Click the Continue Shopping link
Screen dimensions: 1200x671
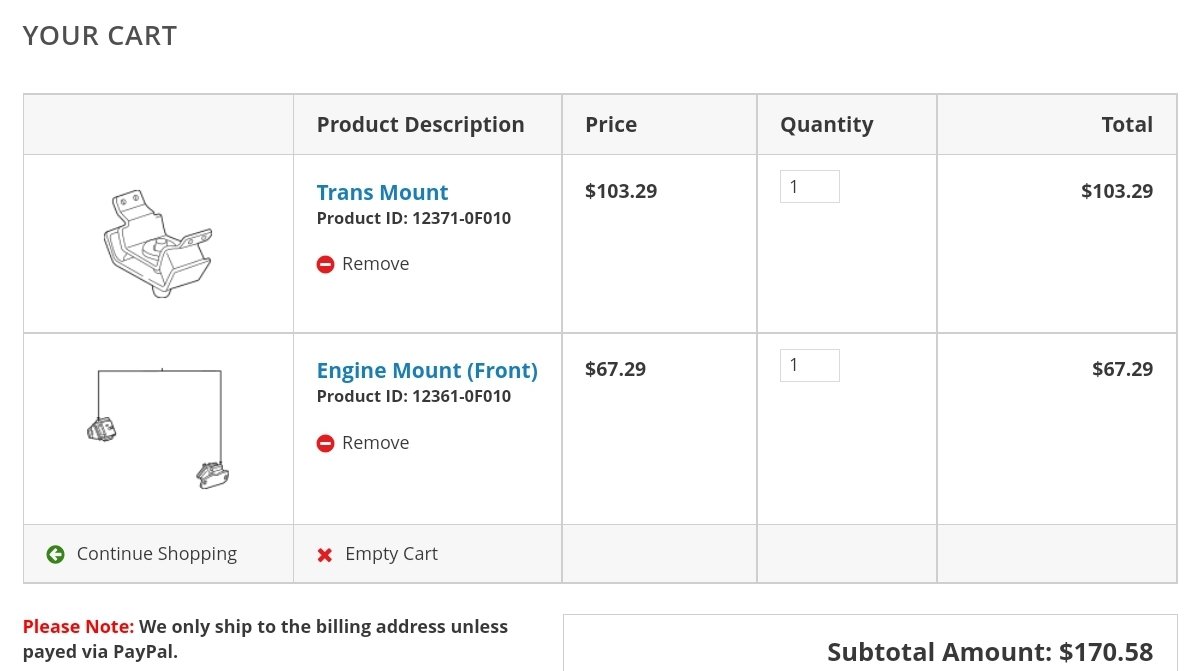point(157,554)
